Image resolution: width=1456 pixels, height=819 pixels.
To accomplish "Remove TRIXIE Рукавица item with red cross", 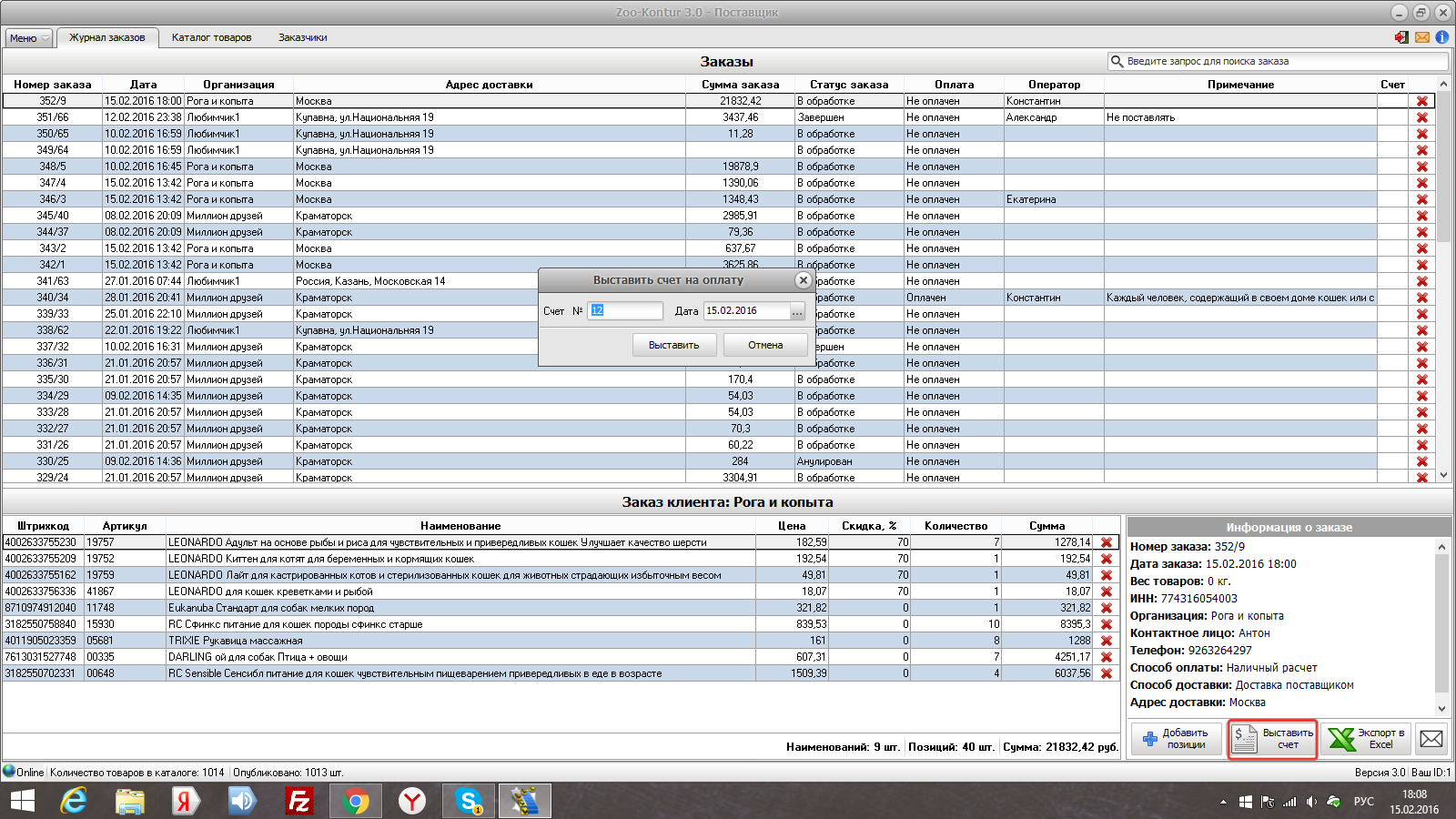I will [1107, 641].
